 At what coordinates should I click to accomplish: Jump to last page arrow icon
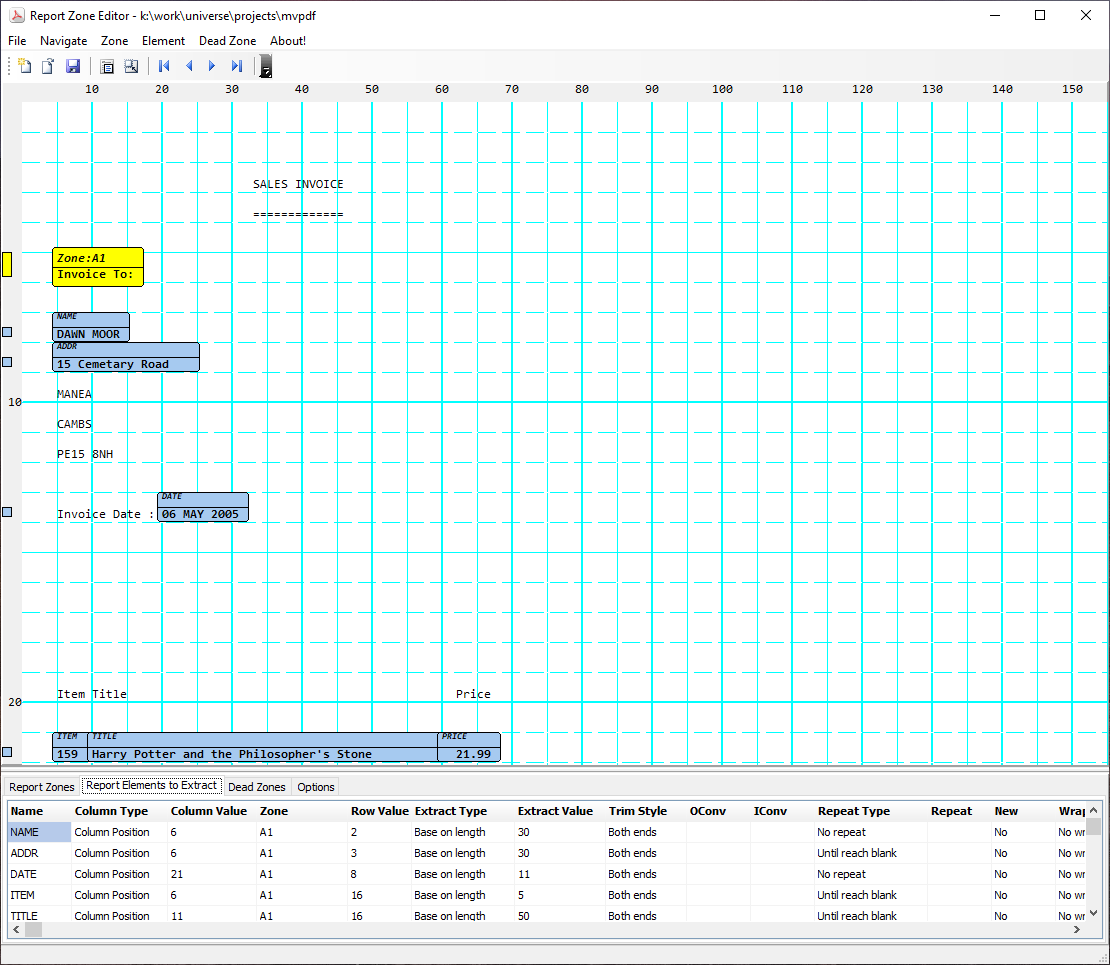point(237,66)
